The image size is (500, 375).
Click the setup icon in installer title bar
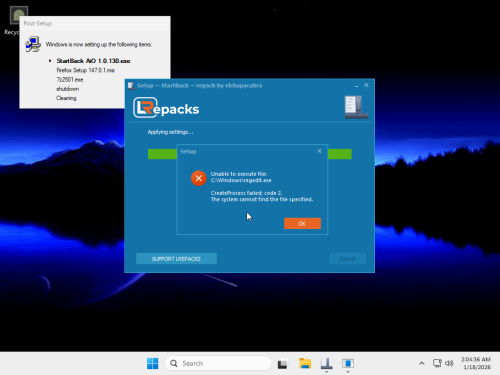click(131, 86)
